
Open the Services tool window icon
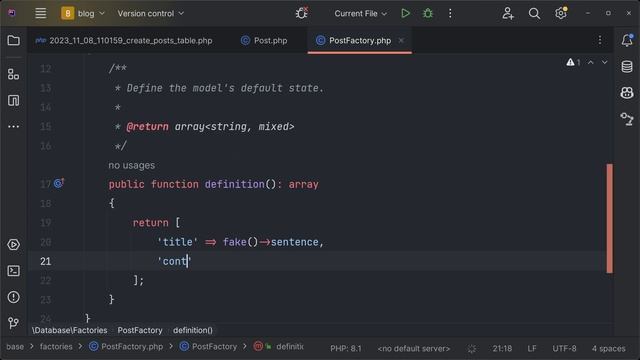click(x=13, y=244)
